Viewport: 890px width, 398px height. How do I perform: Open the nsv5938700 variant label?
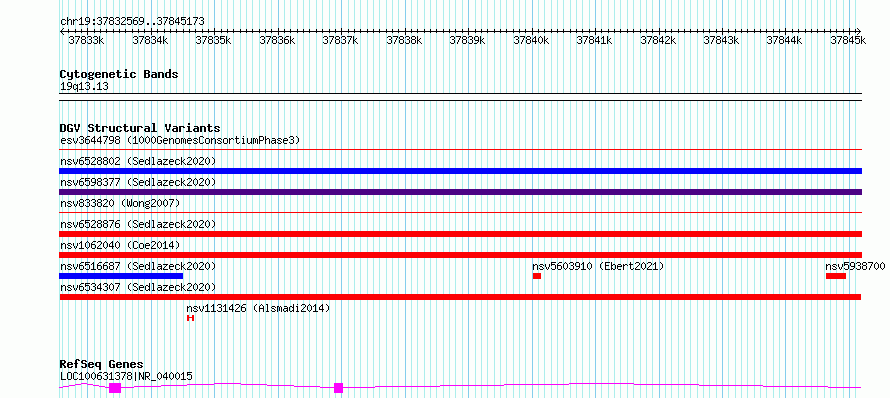coord(855,266)
